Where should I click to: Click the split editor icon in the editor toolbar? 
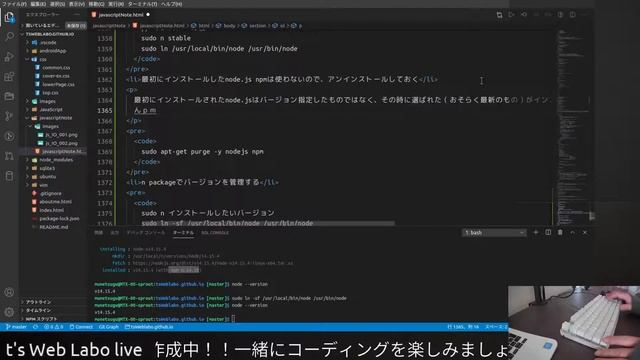click(x=573, y=15)
